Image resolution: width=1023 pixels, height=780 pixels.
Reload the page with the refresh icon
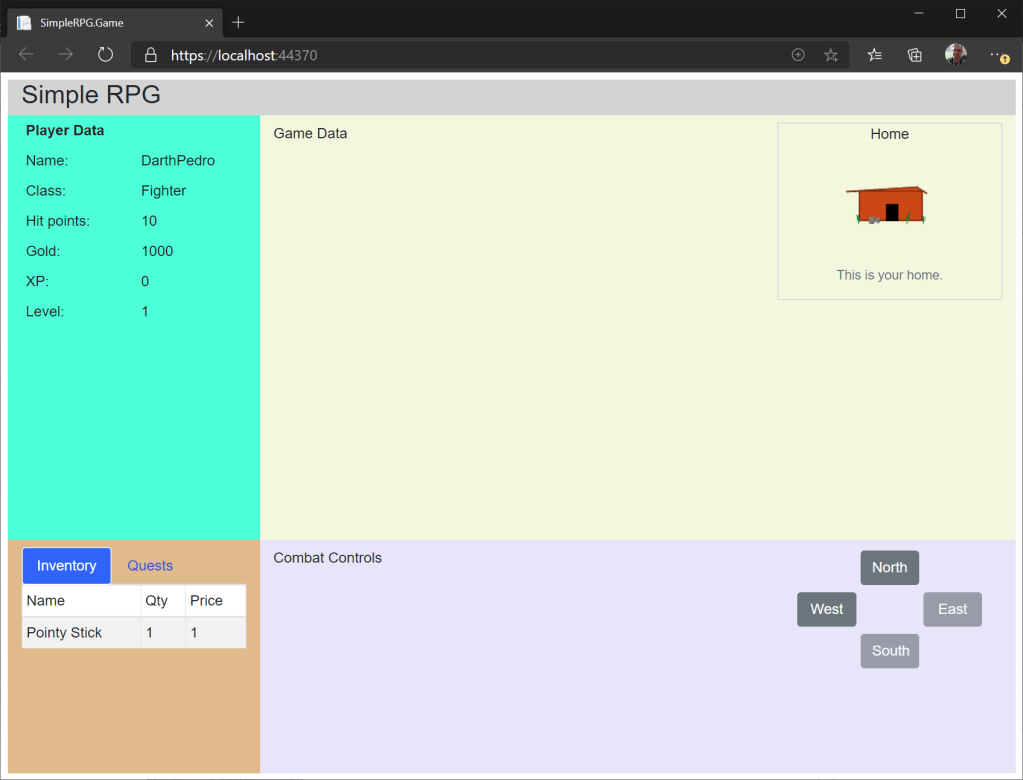click(105, 55)
